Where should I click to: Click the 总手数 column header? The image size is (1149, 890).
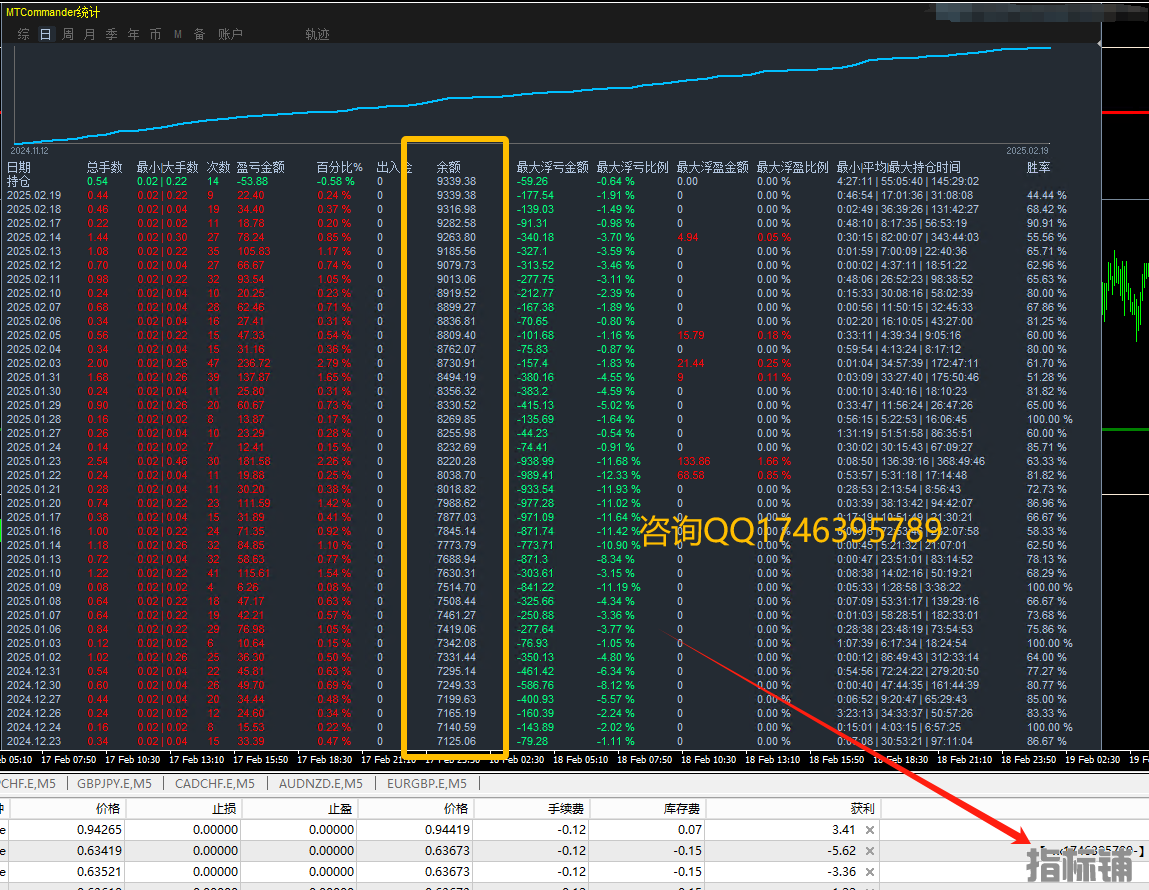tap(105, 168)
